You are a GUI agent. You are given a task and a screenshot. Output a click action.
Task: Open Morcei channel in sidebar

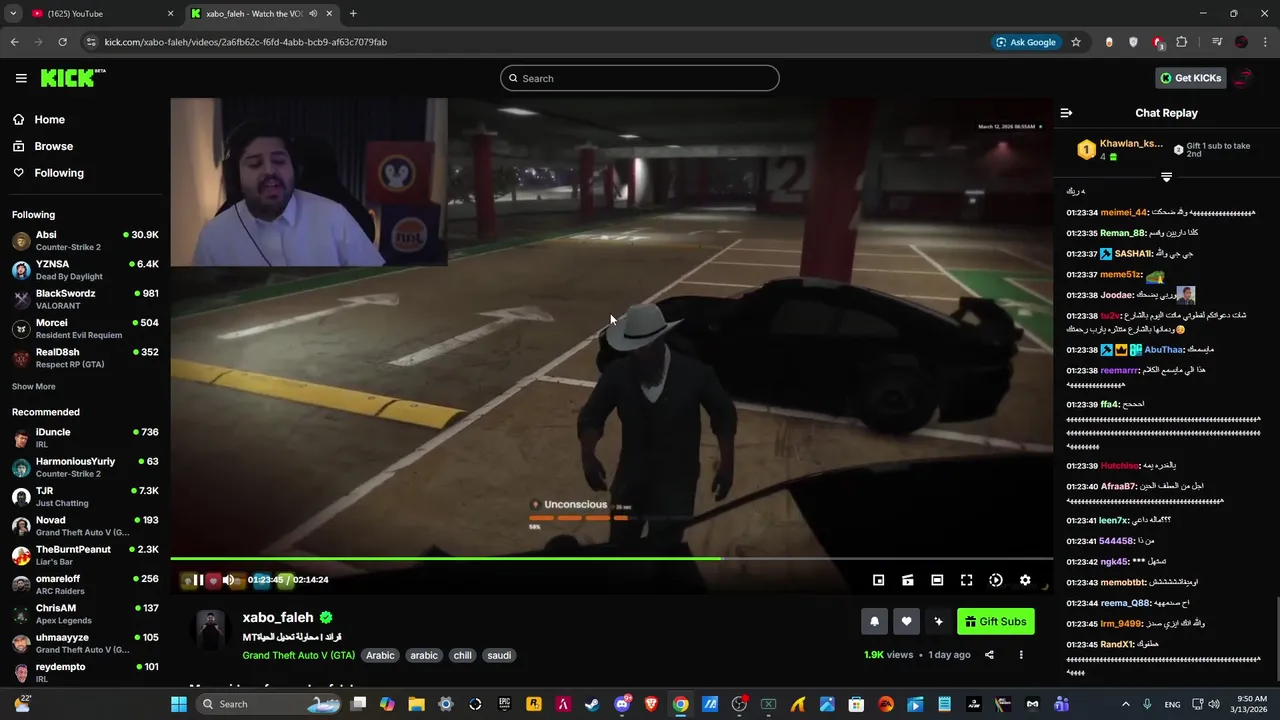tap(85, 328)
